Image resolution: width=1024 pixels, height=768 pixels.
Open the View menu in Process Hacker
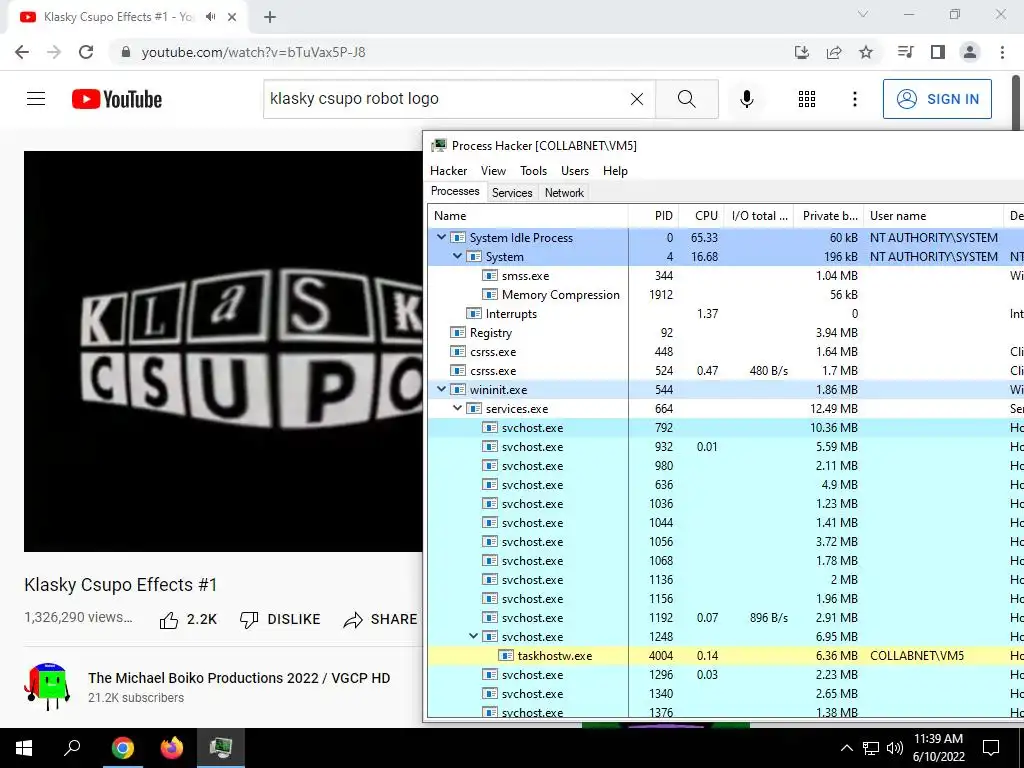coord(493,170)
